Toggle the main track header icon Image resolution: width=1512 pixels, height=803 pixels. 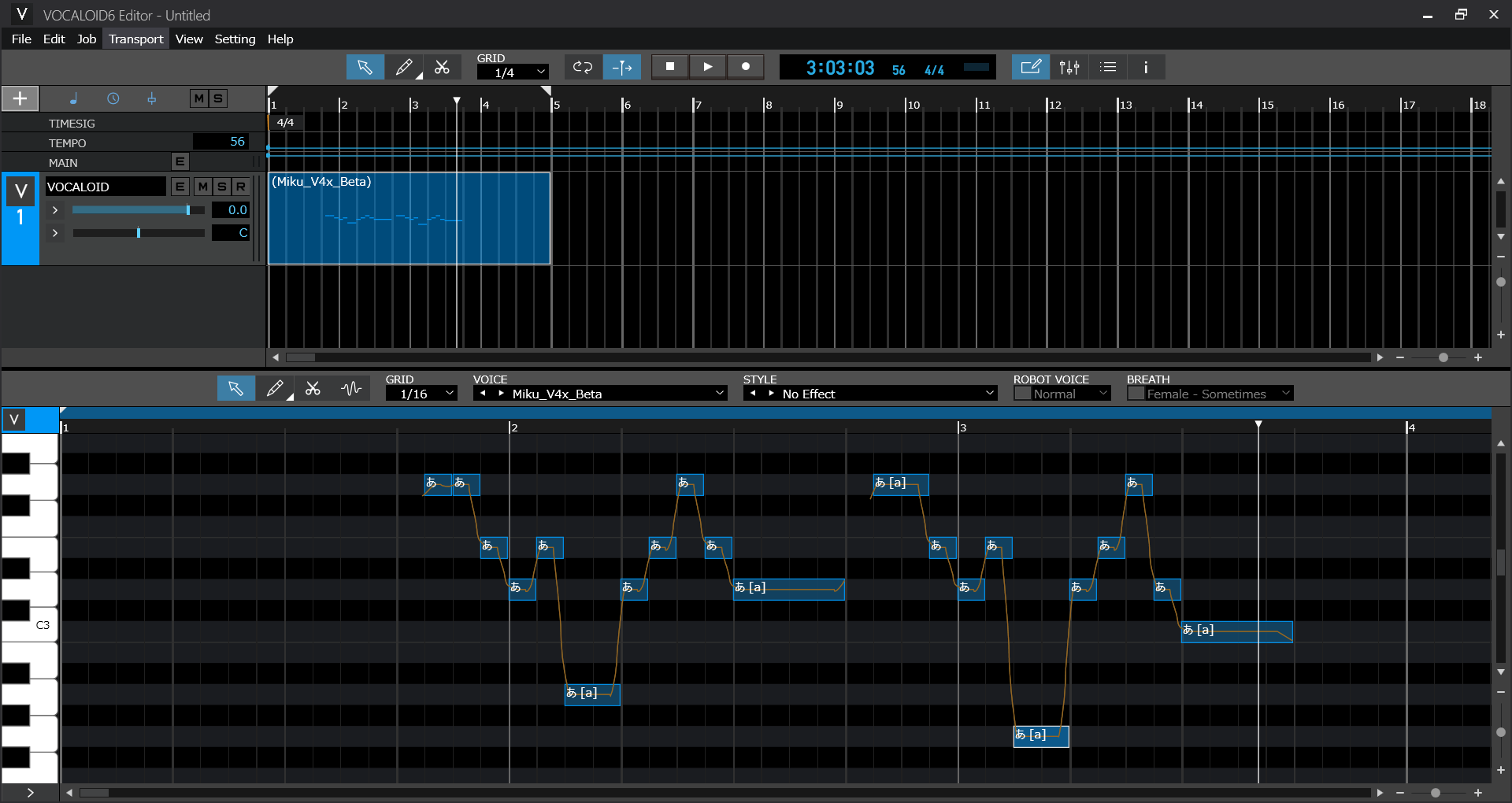(152, 98)
